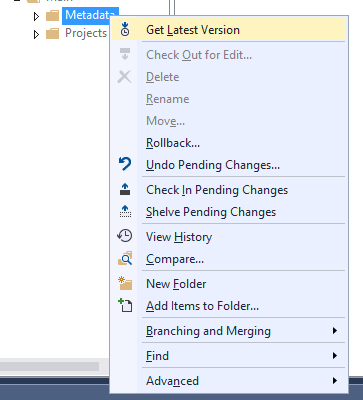Click the Undo Pending Changes arrow icon
363x400 pixels.
125,164
